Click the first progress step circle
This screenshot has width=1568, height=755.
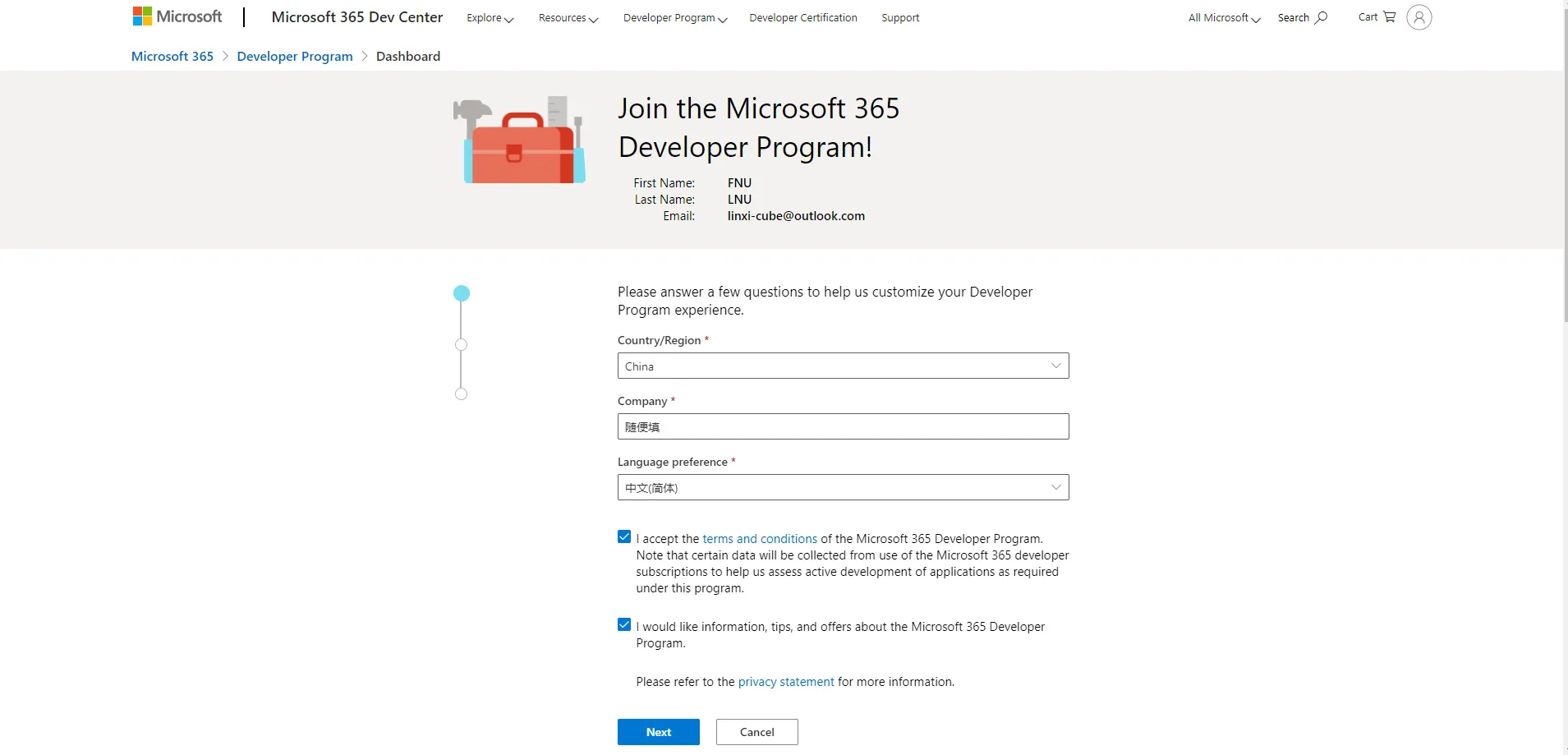pos(462,293)
